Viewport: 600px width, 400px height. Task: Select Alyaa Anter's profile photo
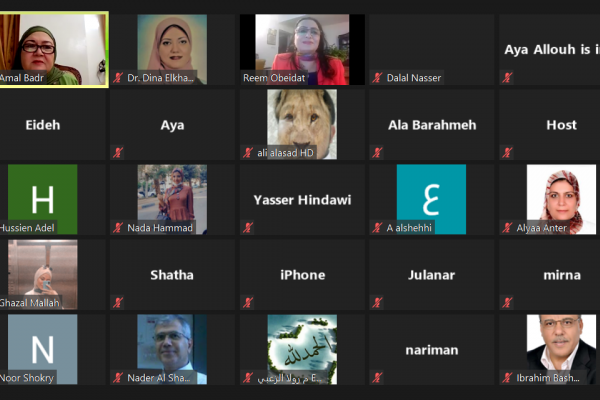click(x=561, y=199)
